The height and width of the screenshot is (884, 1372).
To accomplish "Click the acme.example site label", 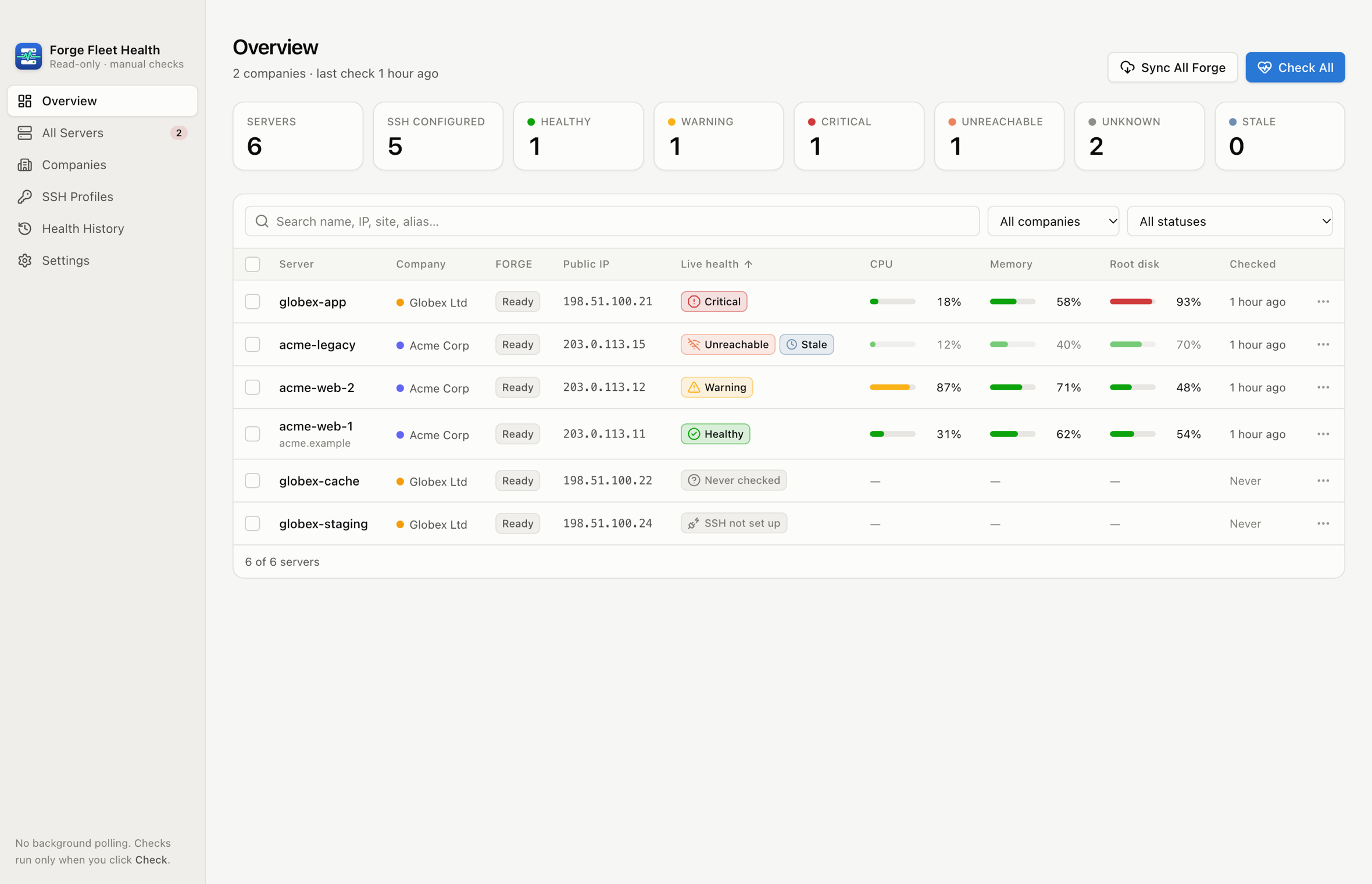I will [x=315, y=444].
